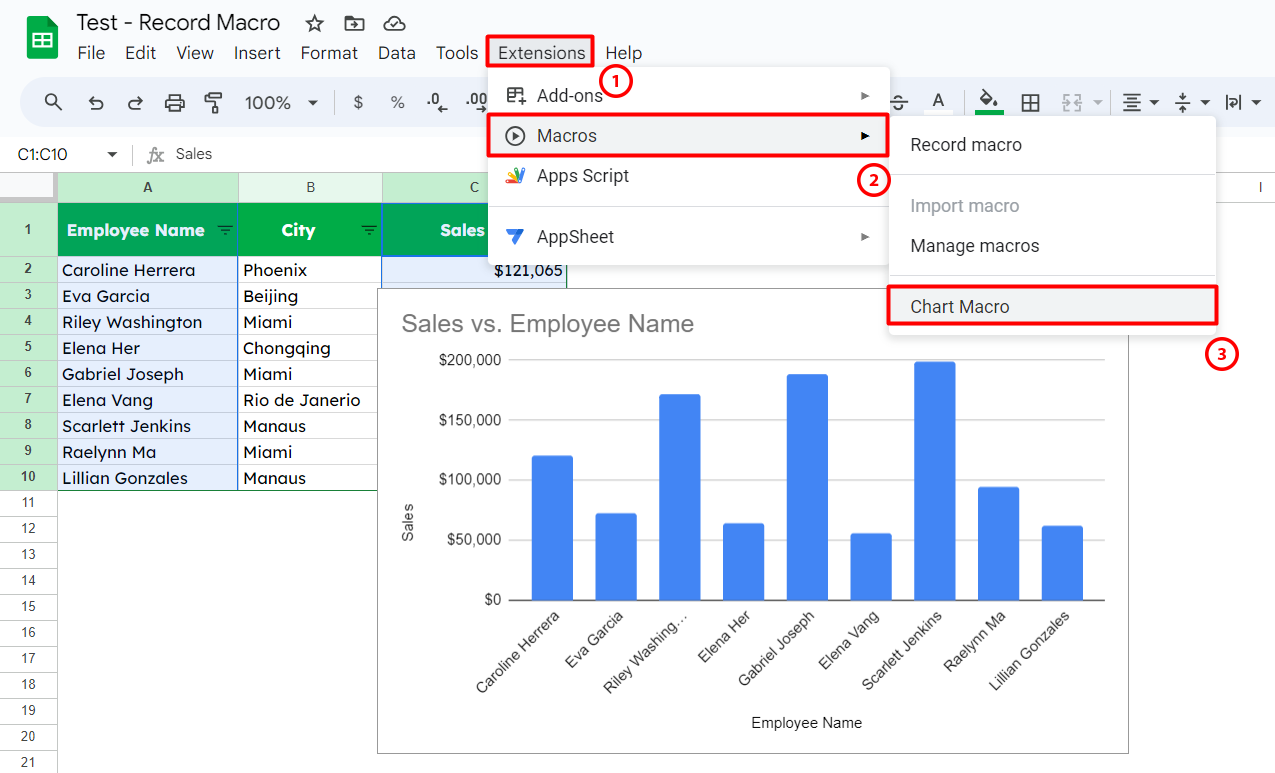Image resolution: width=1275 pixels, height=773 pixels.
Task: Select Manage macros
Action: coord(1052,246)
